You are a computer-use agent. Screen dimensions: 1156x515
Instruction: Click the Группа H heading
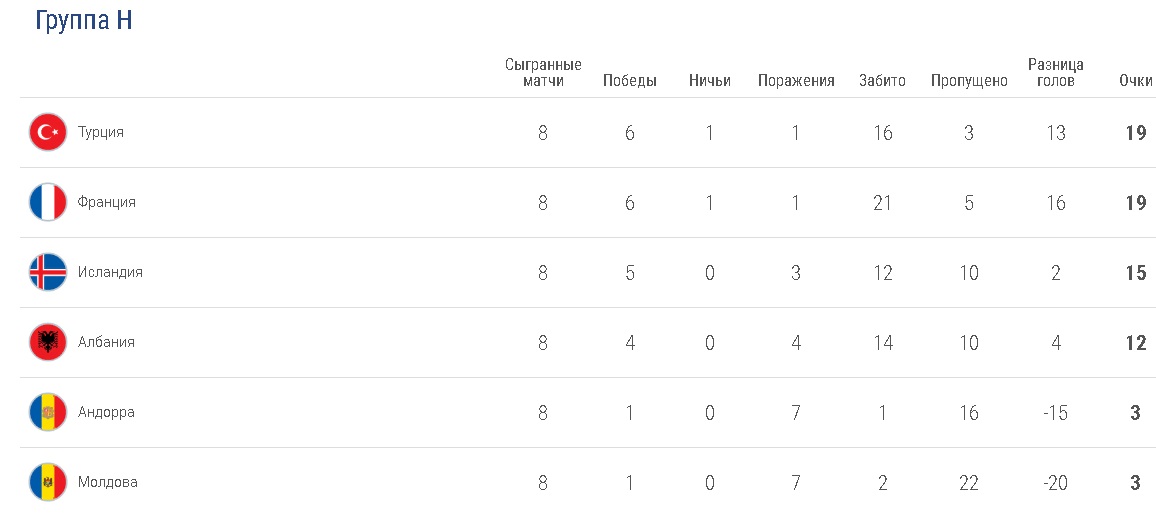click(x=84, y=21)
